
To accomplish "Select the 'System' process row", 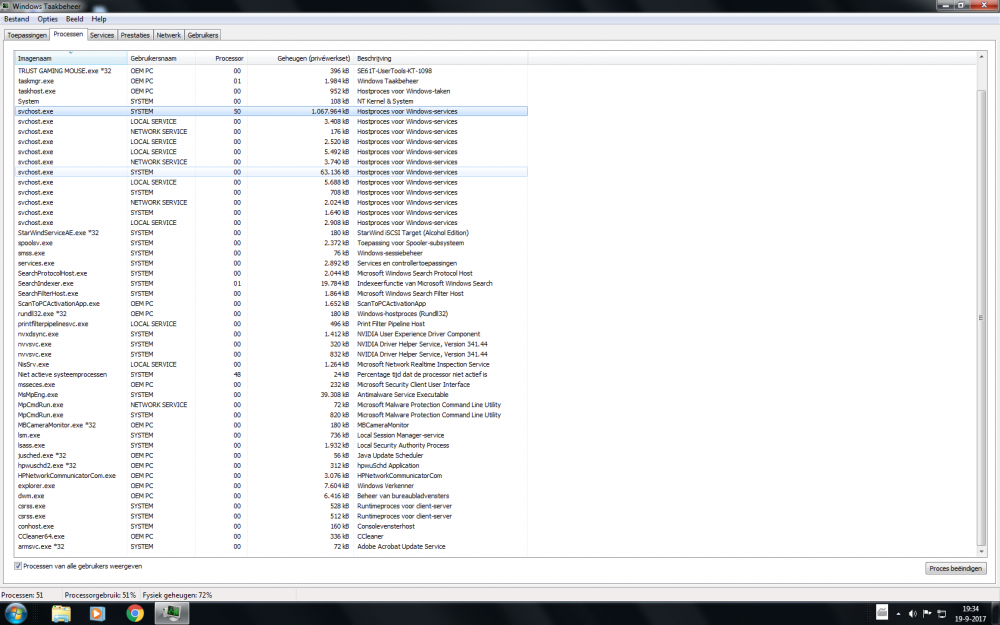I will click(x=271, y=101).
